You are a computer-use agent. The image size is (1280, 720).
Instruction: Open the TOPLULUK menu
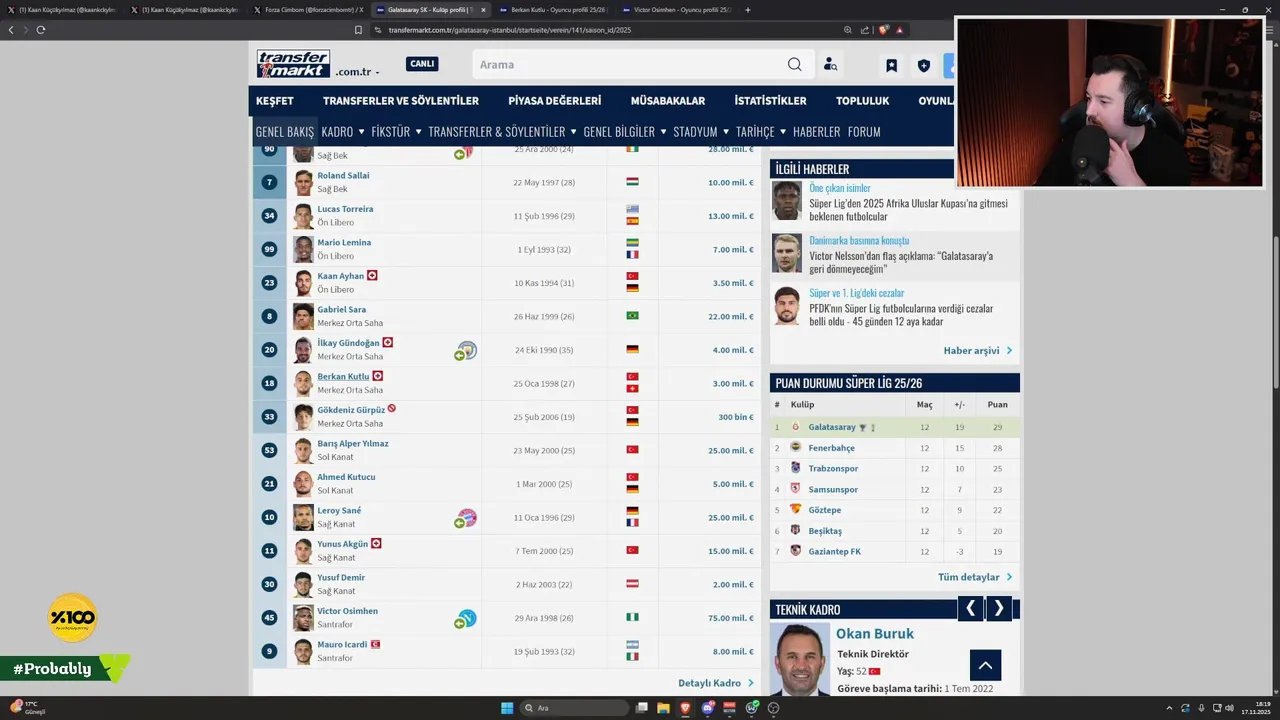pos(862,101)
